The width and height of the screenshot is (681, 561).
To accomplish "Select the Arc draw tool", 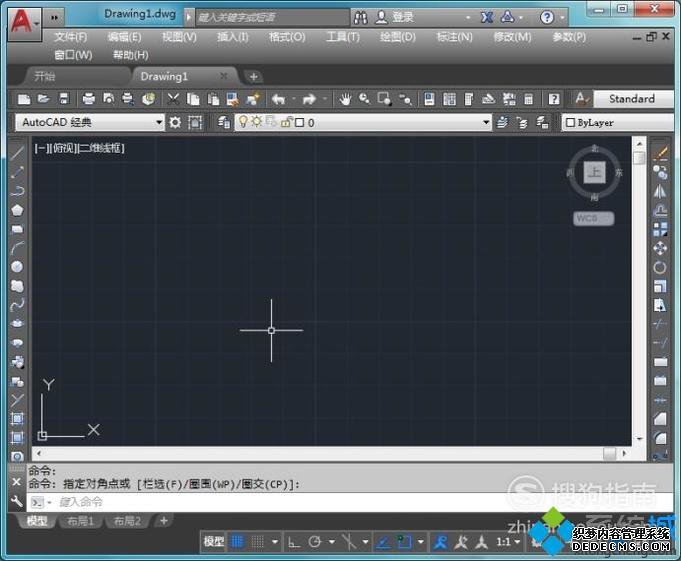I will [x=17, y=248].
